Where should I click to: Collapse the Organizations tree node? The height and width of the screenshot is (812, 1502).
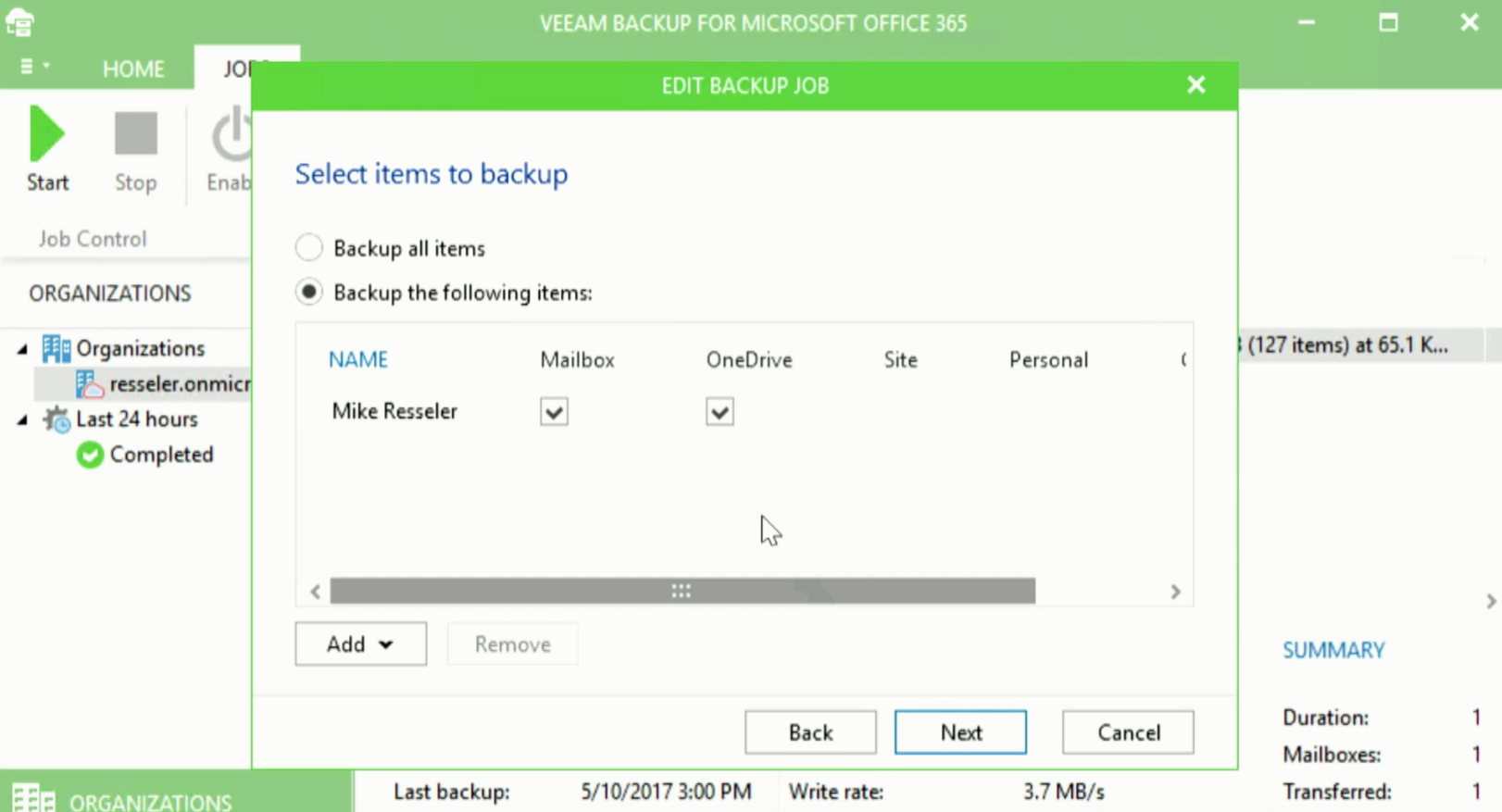22,349
